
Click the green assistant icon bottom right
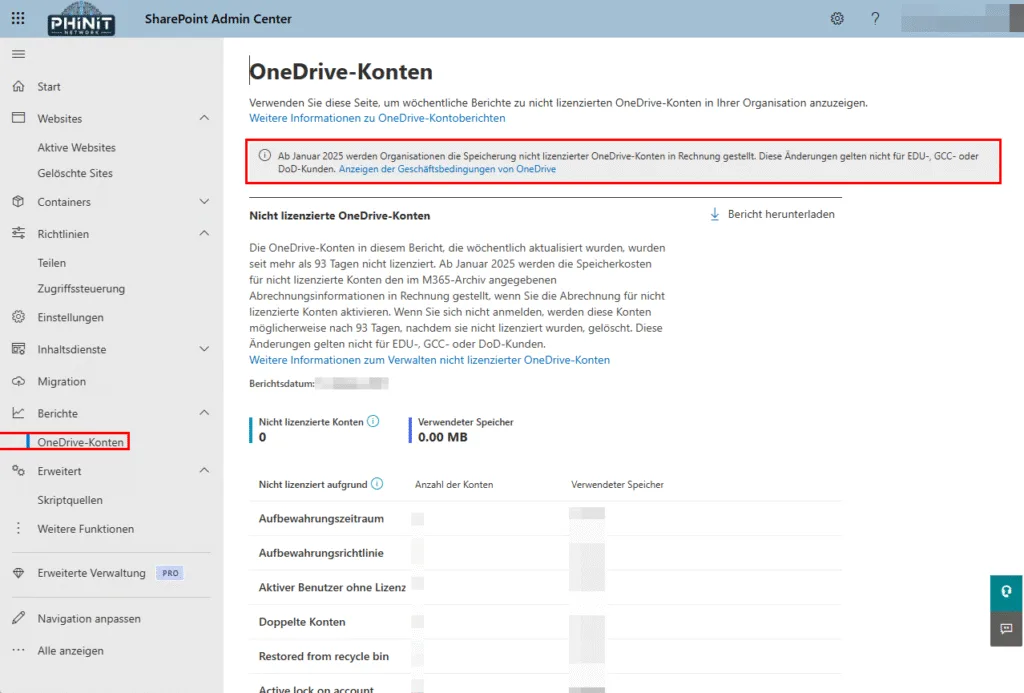(x=1006, y=592)
